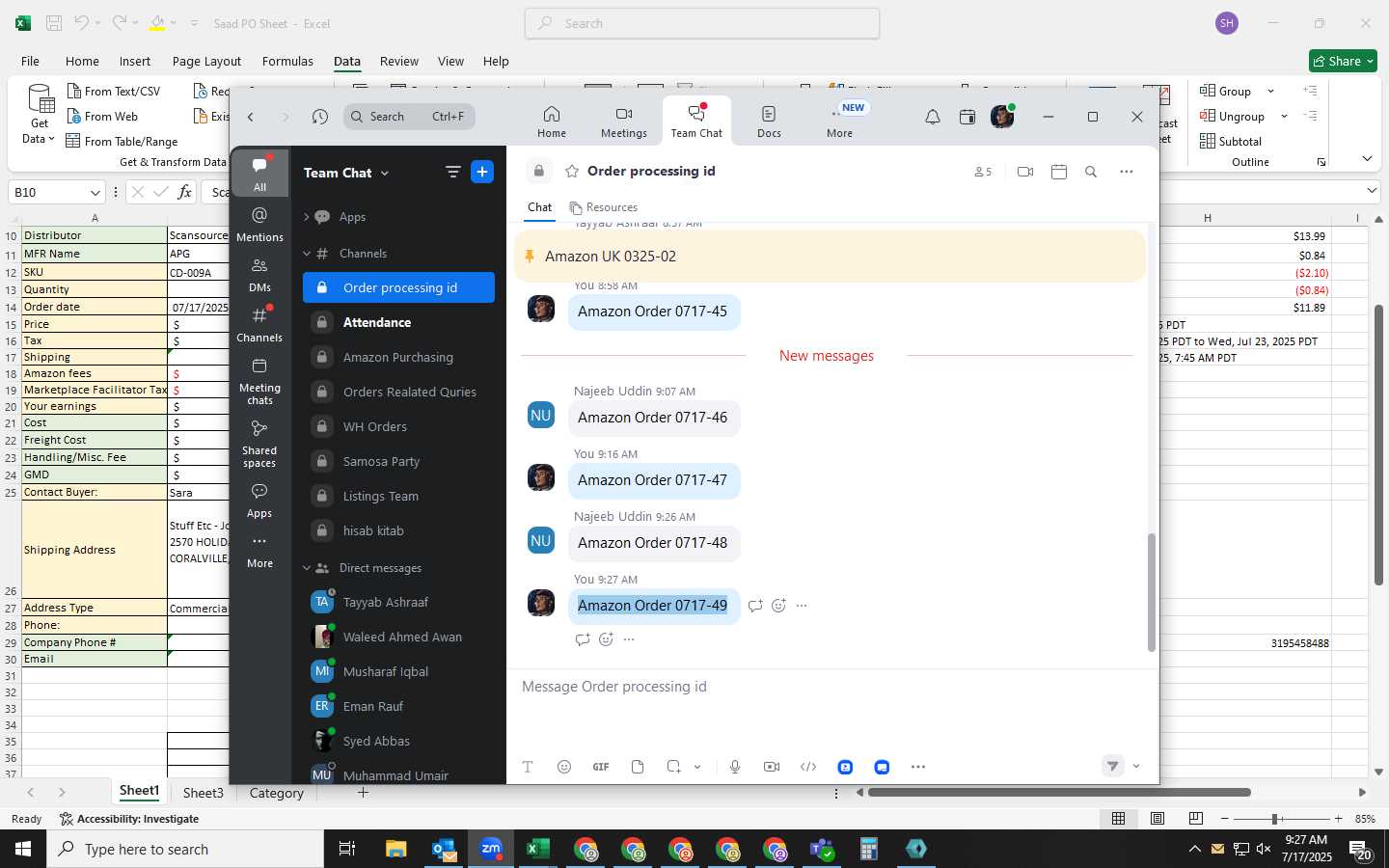
Task: Open the channel calendar schedule icon
Action: coord(1059,172)
